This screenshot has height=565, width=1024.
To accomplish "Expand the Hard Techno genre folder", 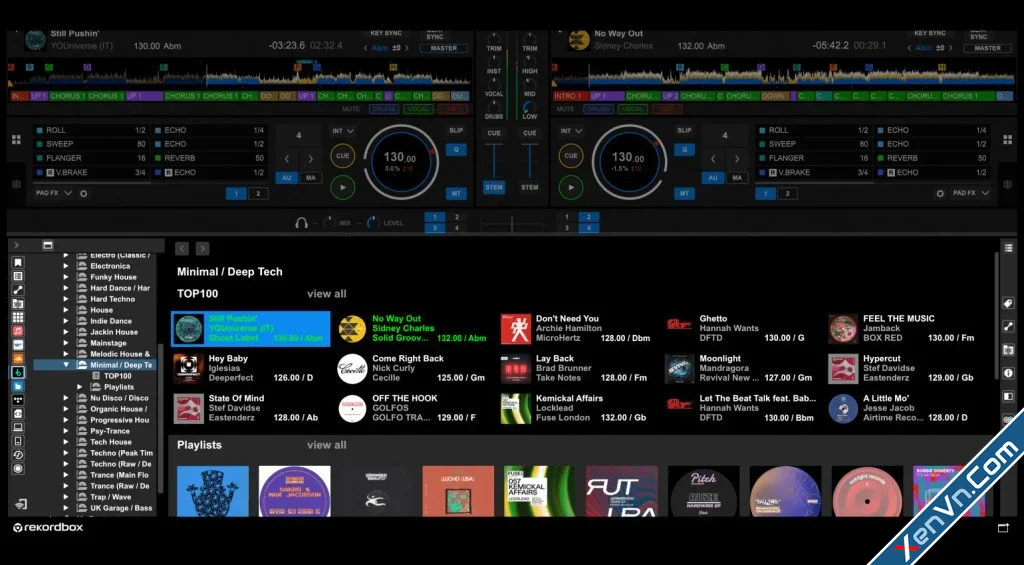I will tap(66, 299).
